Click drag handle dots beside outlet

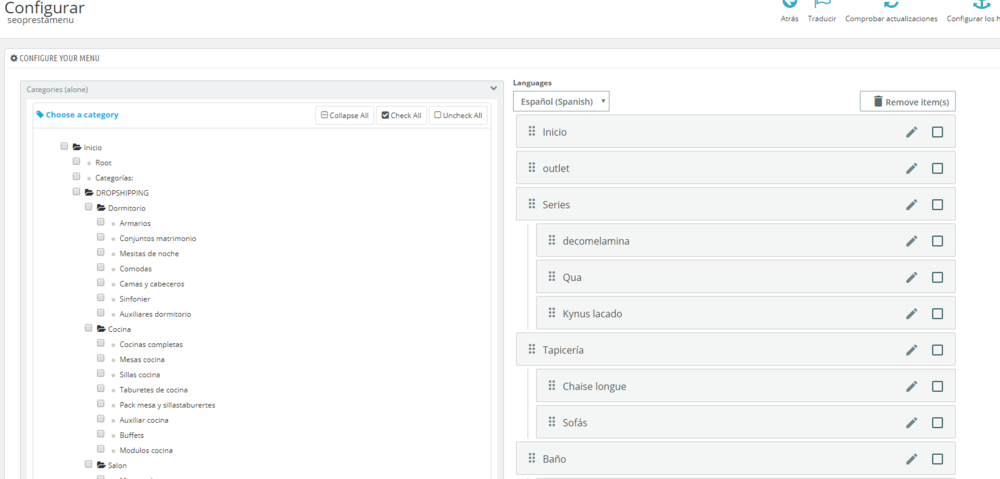tap(532, 168)
